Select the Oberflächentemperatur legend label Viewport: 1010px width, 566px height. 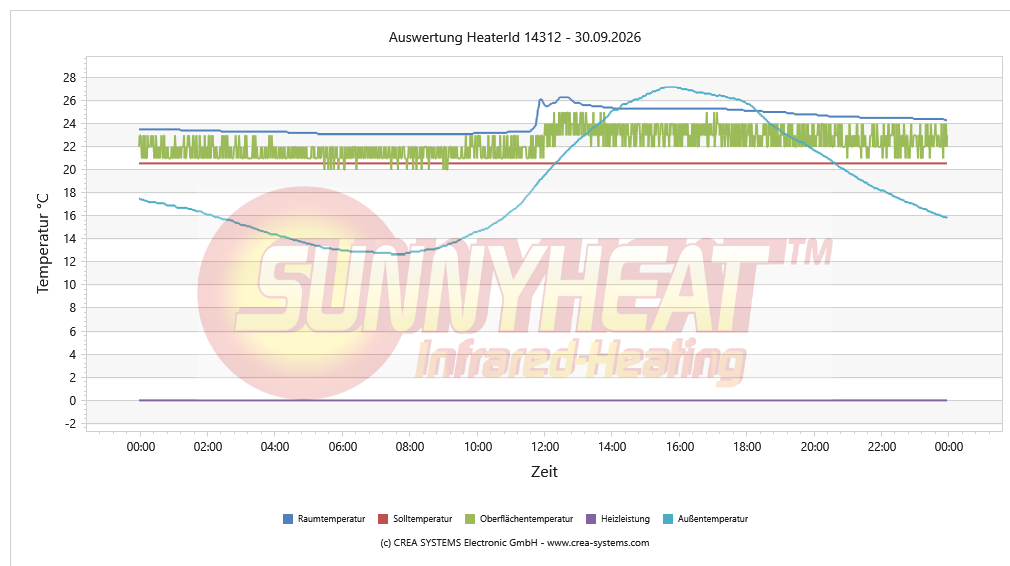coord(526,519)
